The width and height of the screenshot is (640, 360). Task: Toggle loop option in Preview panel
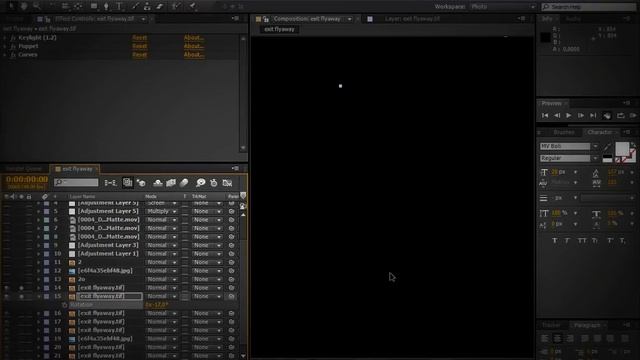tap(620, 116)
